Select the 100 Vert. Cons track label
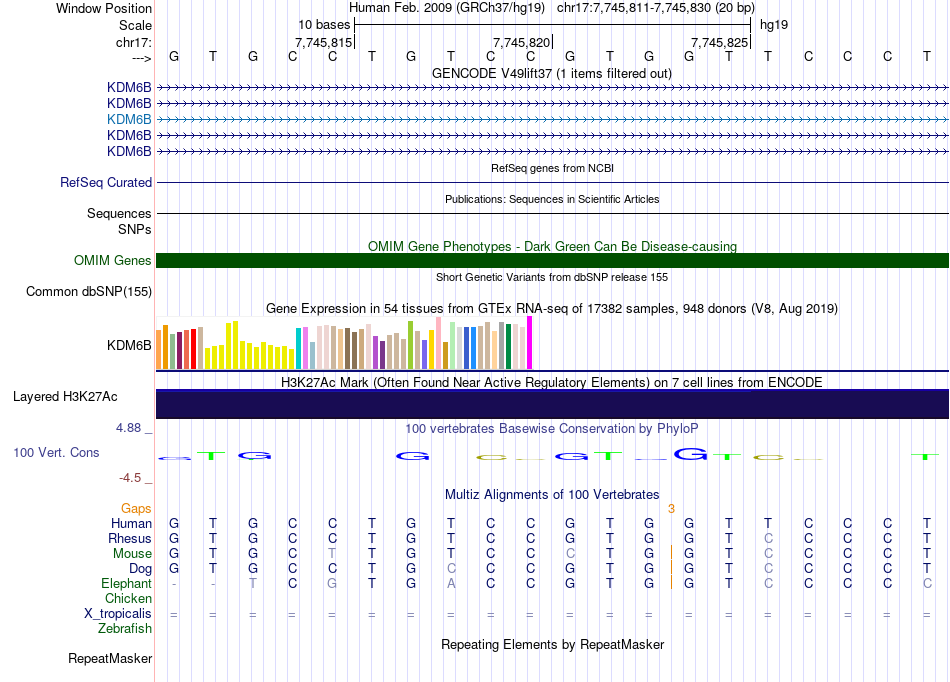Image resolution: width=950 pixels, height=682 pixels. pos(56,453)
